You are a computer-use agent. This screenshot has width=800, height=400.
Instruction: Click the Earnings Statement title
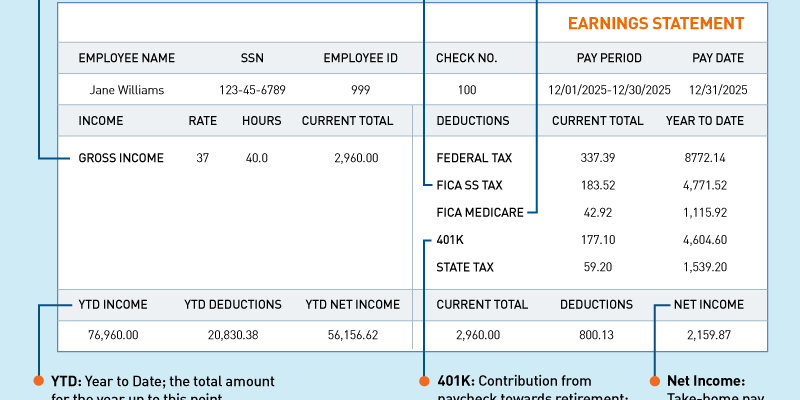pos(655,23)
